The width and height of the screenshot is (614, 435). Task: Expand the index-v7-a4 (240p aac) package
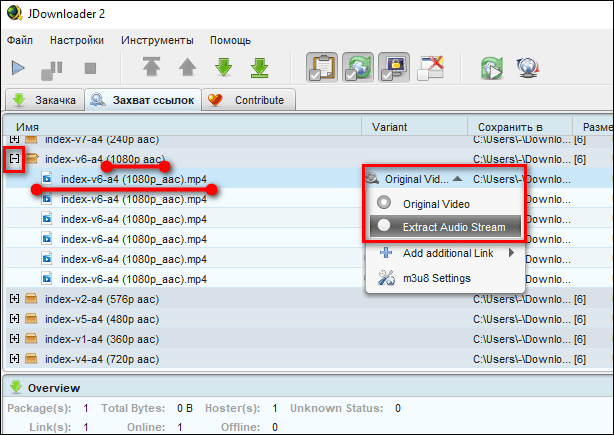click(x=14, y=139)
